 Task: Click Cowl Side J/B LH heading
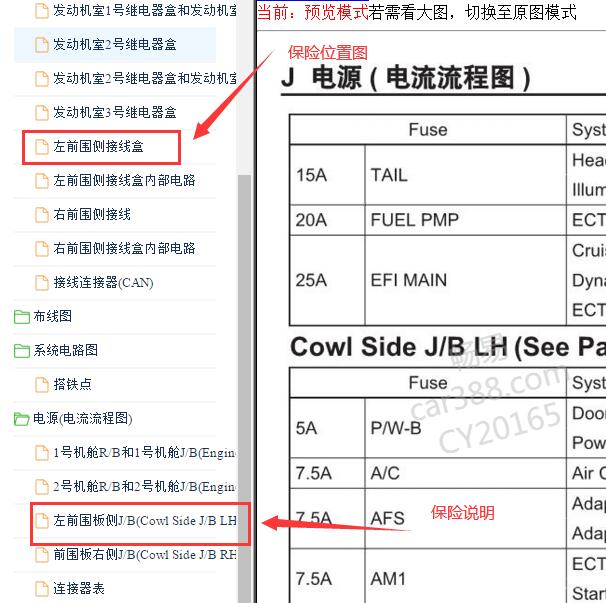point(448,346)
